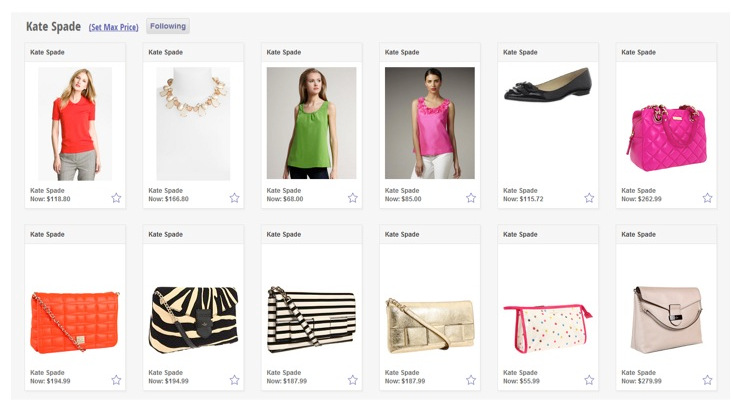731x400 pixels.
Task: Star the striped clutch at $187.99
Action: pyautogui.click(x=353, y=380)
